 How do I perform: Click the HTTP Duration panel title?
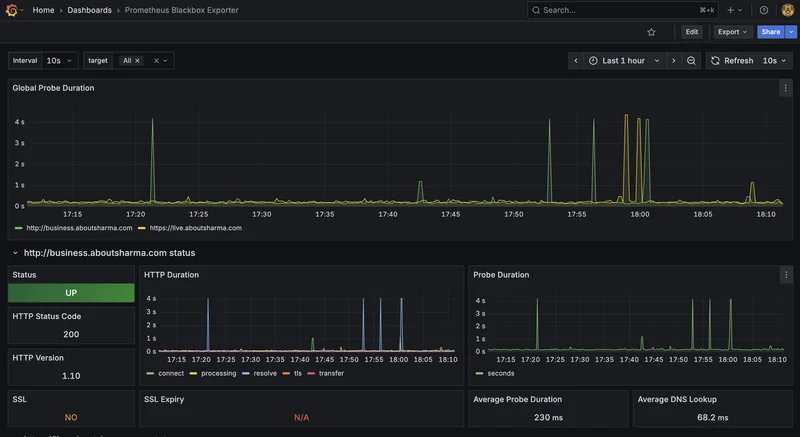tap(171, 275)
